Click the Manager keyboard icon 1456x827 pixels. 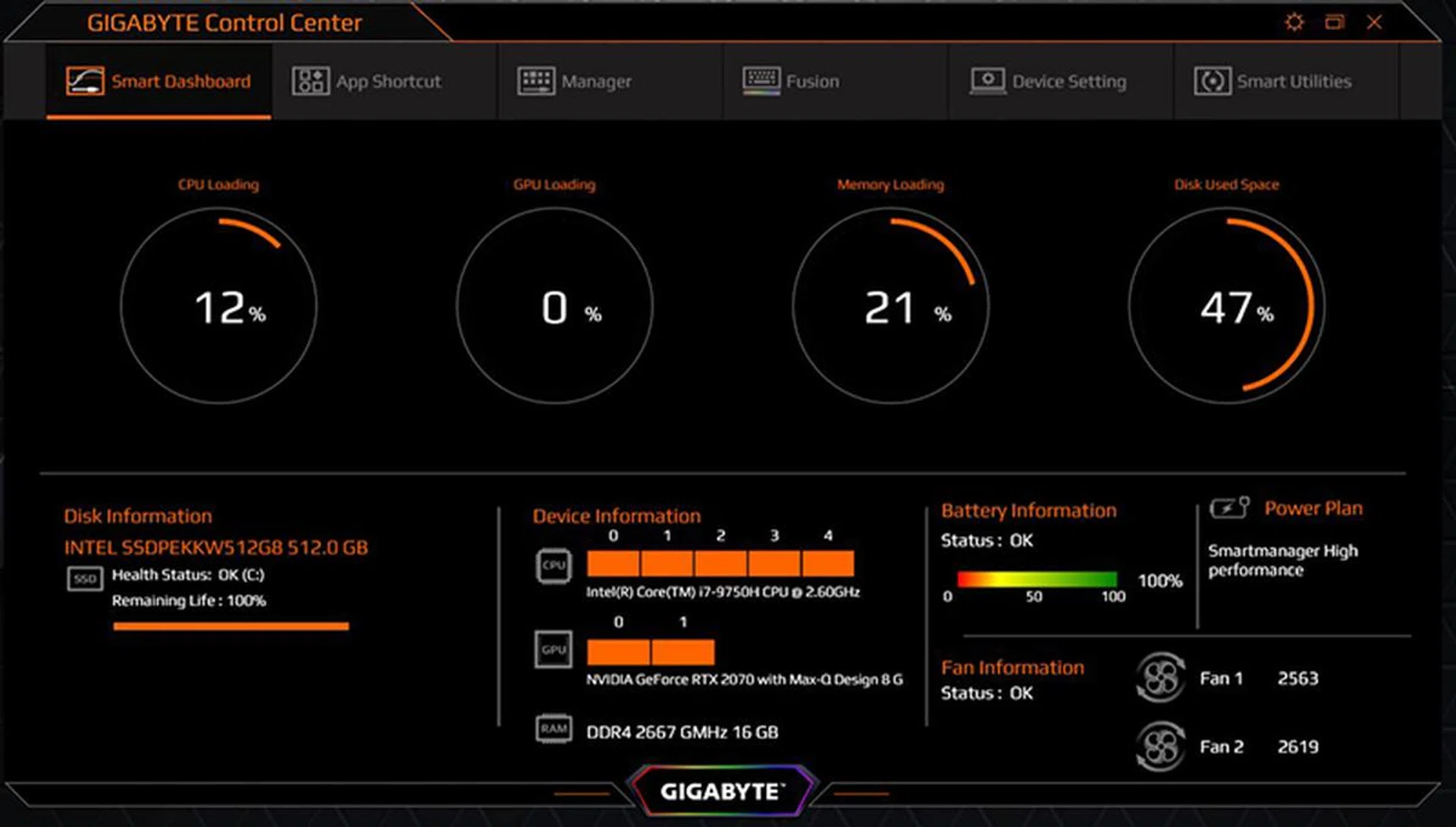coord(536,80)
